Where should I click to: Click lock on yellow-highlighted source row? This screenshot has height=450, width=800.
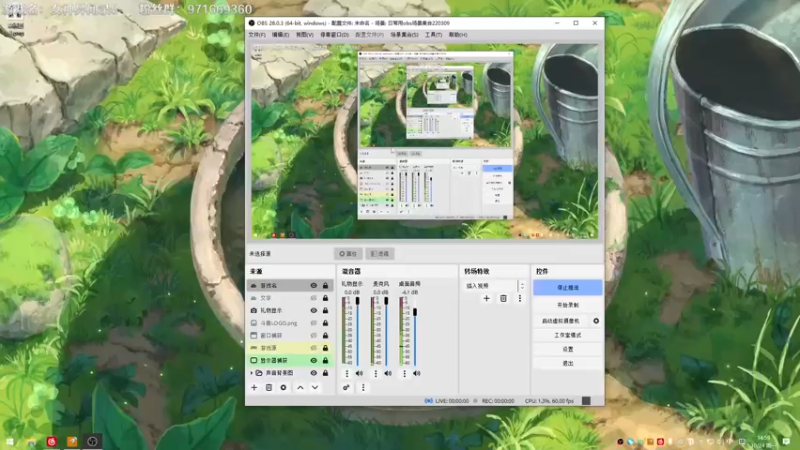coord(325,348)
